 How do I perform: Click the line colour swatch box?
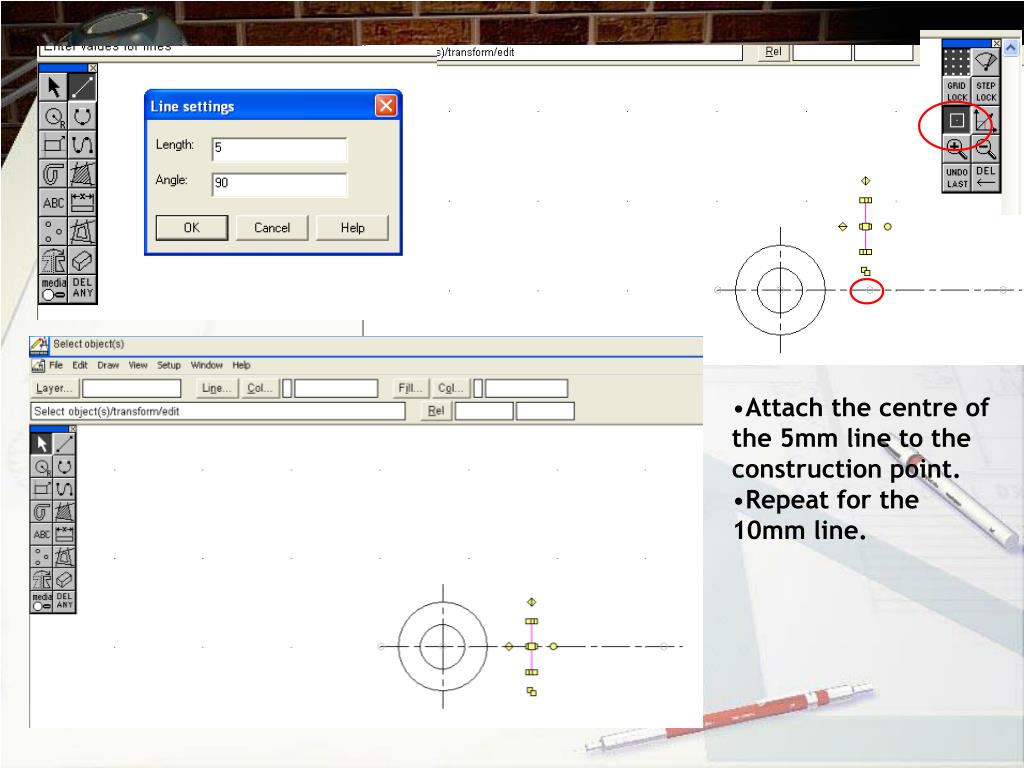point(287,388)
